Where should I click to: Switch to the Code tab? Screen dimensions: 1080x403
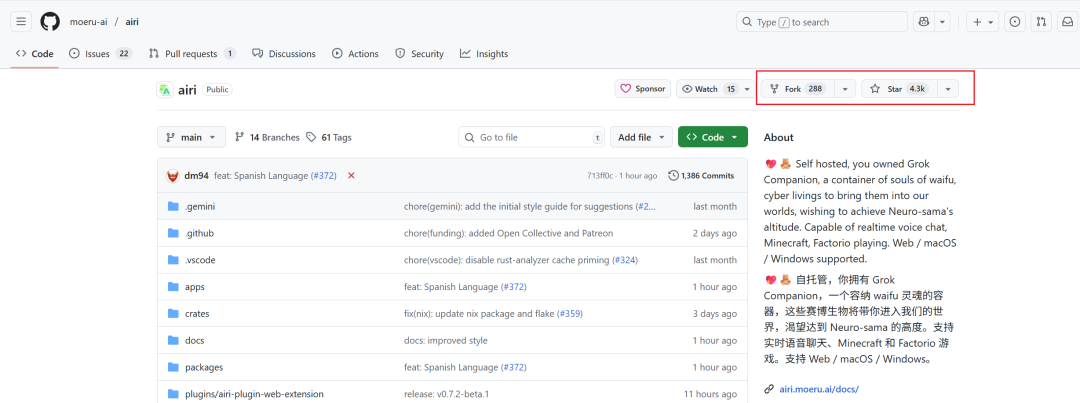(x=34, y=54)
